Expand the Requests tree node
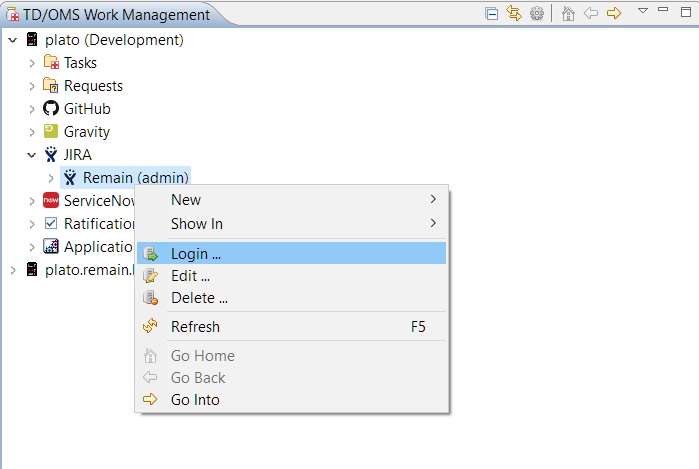699x469 pixels. tap(32, 86)
